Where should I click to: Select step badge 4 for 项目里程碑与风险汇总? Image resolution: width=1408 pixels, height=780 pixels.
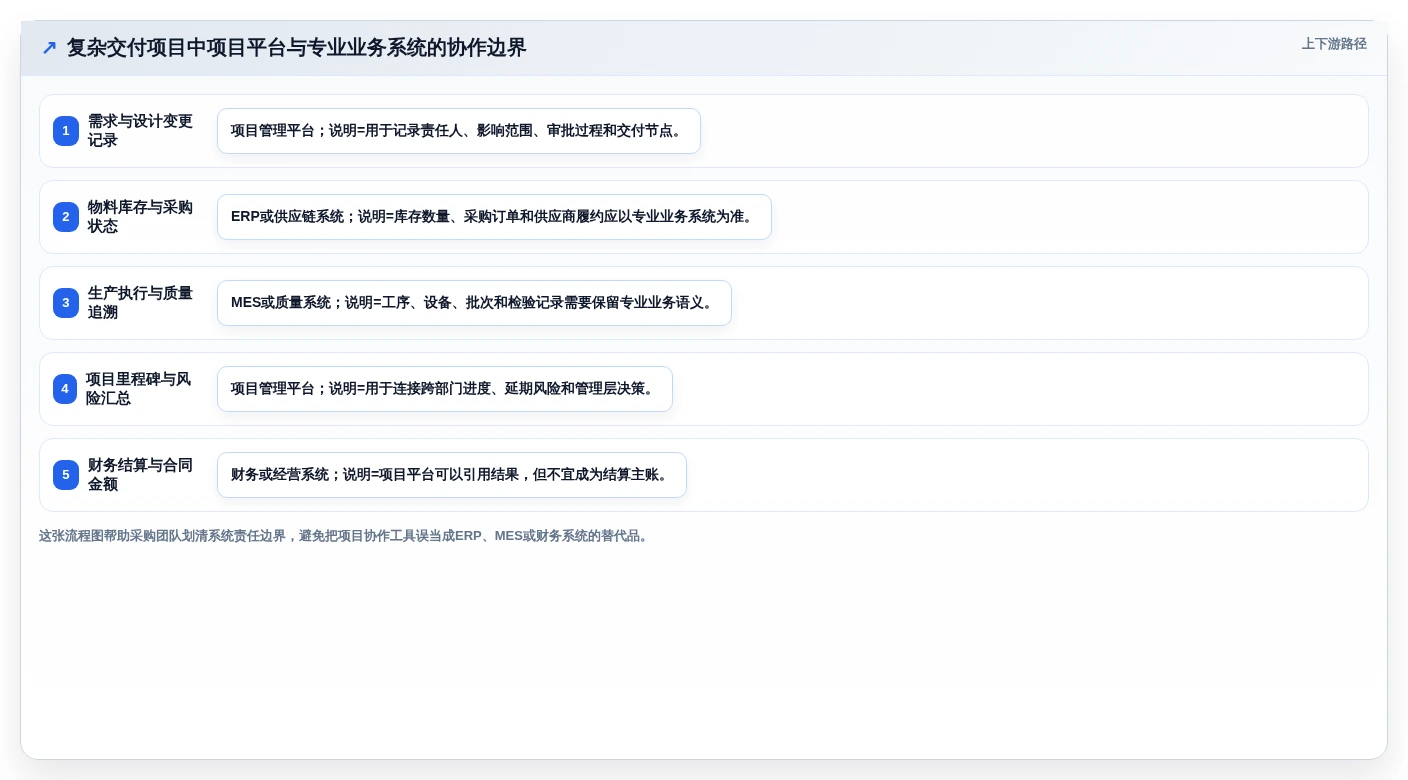tap(65, 389)
